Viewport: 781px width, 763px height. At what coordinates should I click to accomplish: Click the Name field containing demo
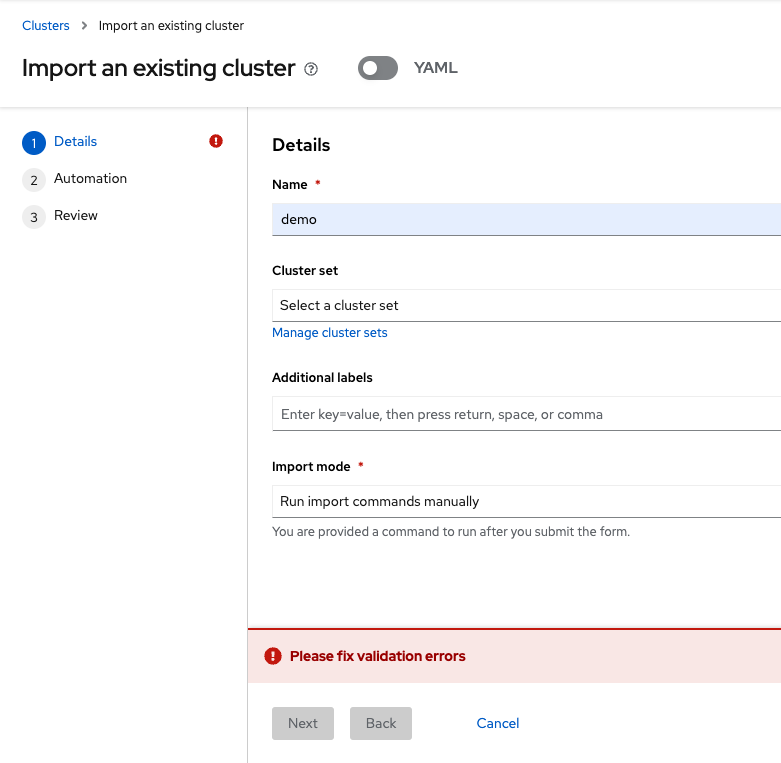pyautogui.click(x=525, y=219)
